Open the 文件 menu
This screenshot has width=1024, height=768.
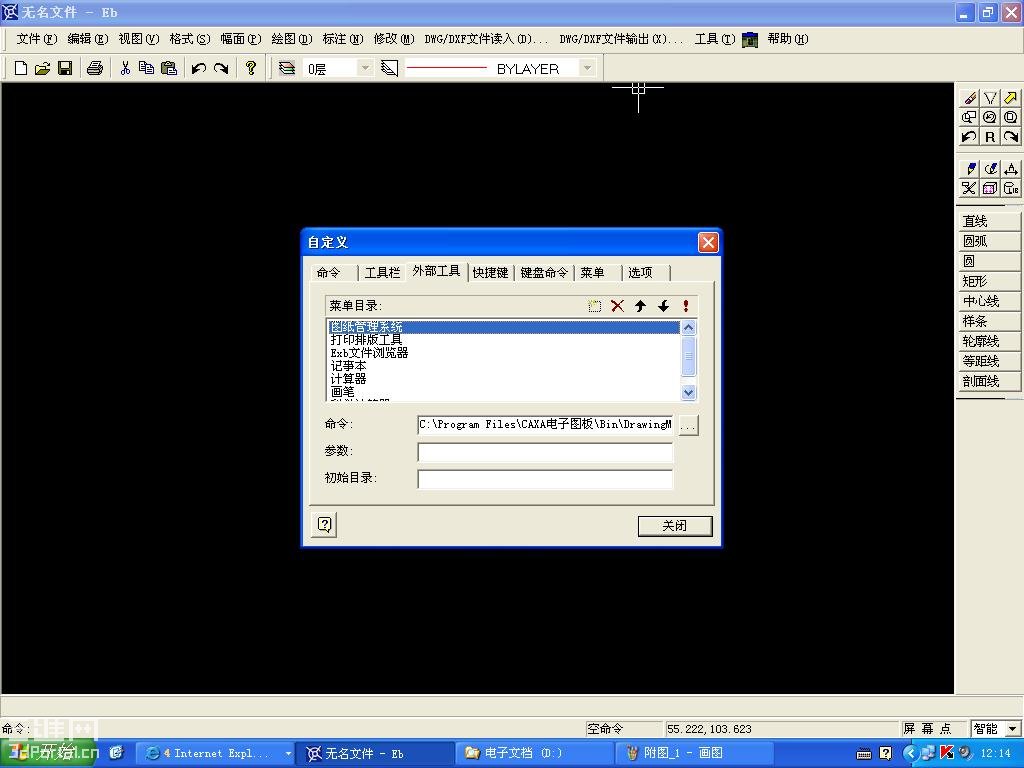coord(36,39)
